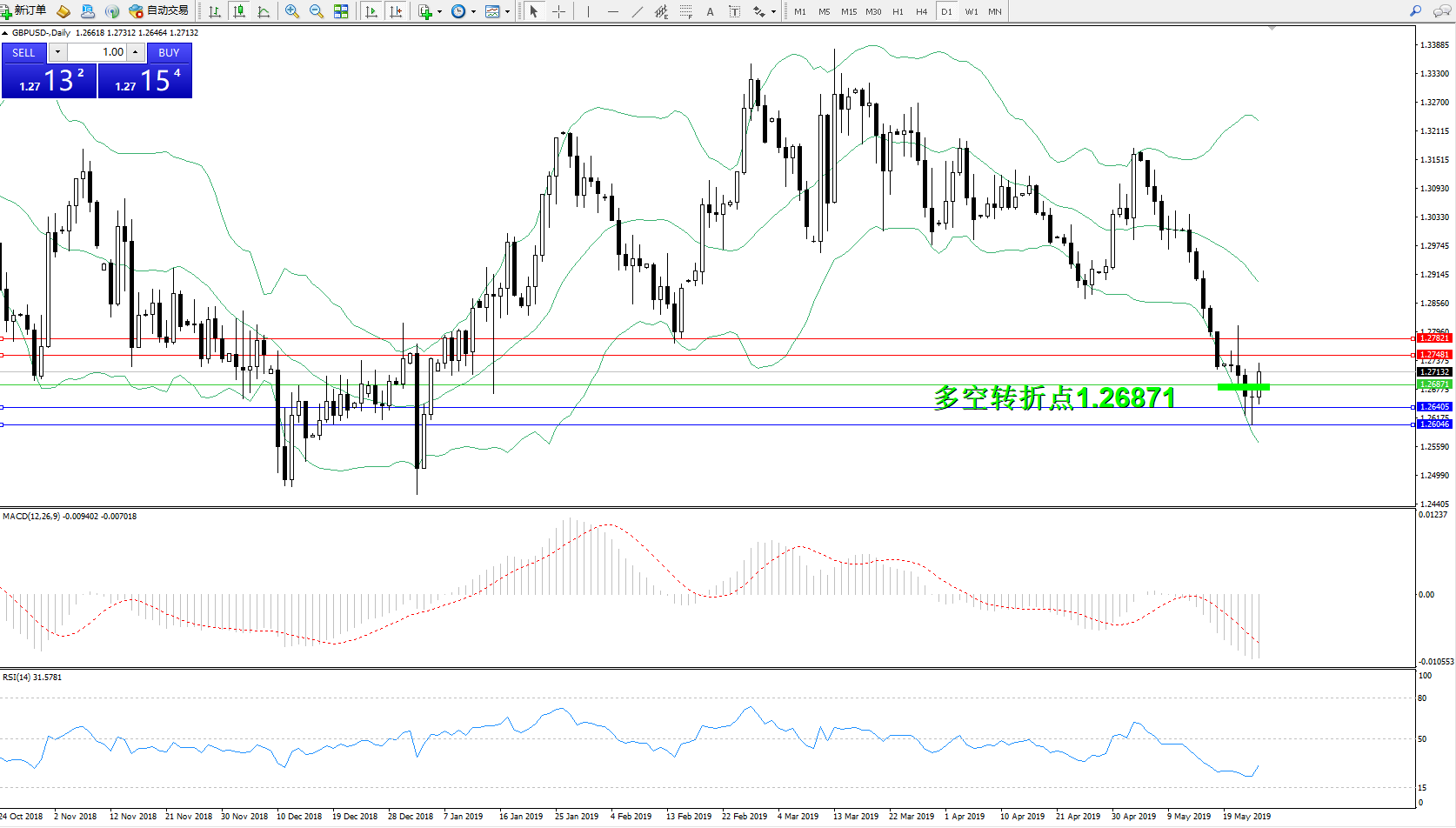The image size is (1456, 828).
Task: Switch chart to line chart mode
Action: [x=264, y=11]
